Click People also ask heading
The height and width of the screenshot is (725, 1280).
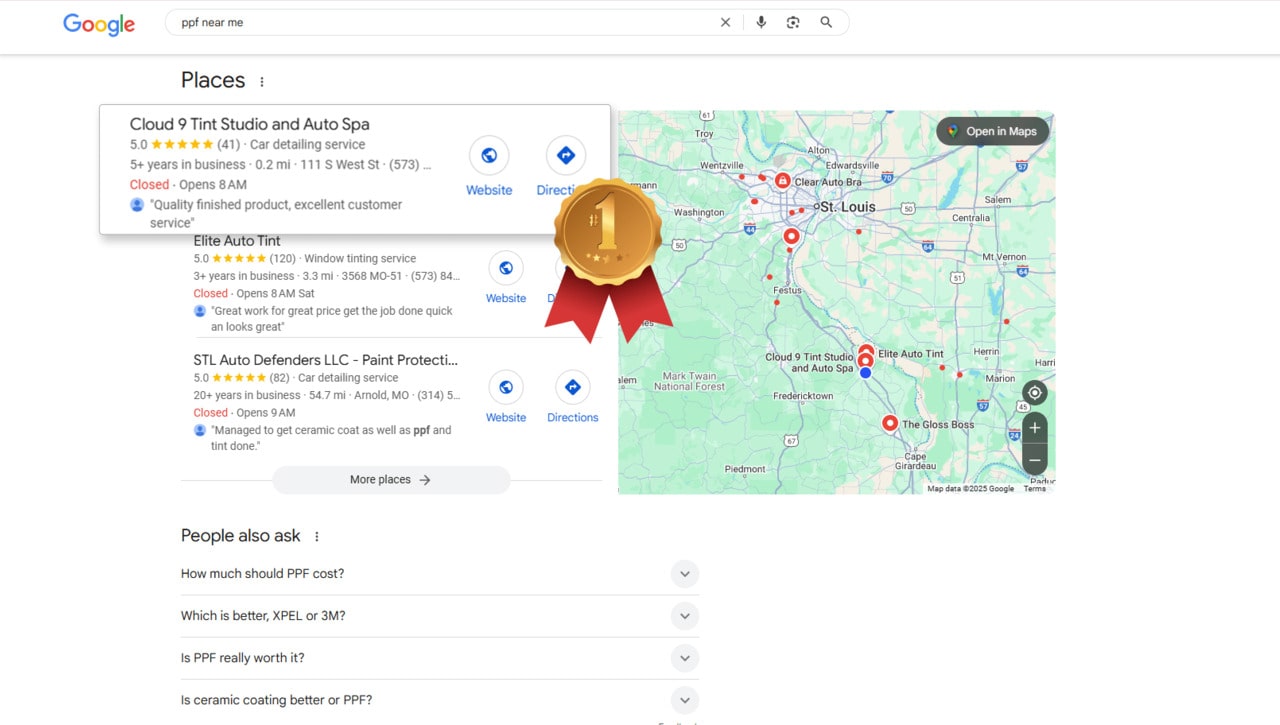241,536
